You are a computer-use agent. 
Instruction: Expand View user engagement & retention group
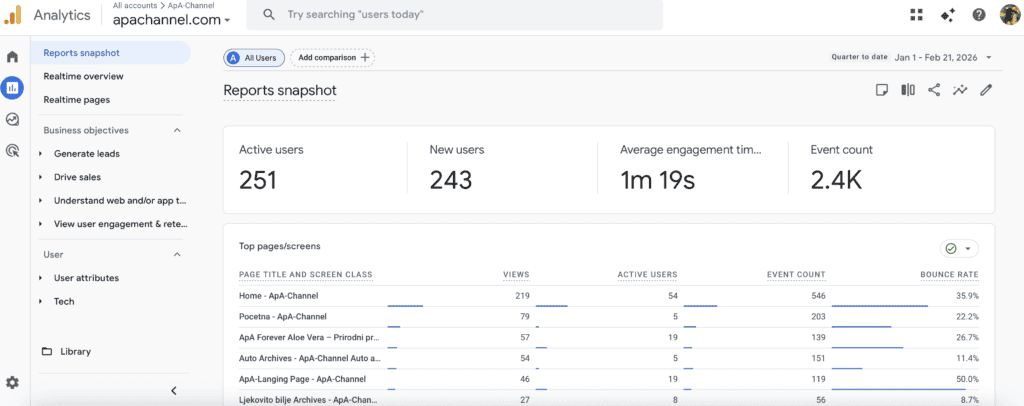pyautogui.click(x=40, y=224)
